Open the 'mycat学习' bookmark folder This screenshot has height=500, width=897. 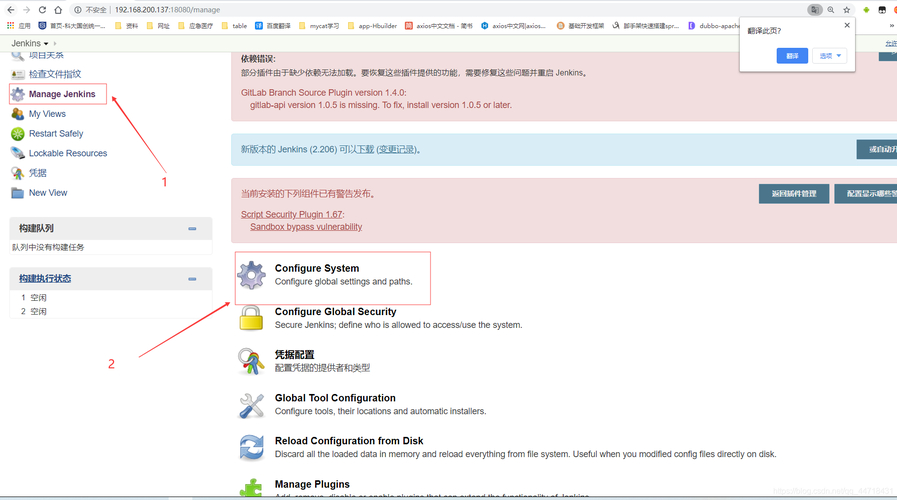(319, 26)
